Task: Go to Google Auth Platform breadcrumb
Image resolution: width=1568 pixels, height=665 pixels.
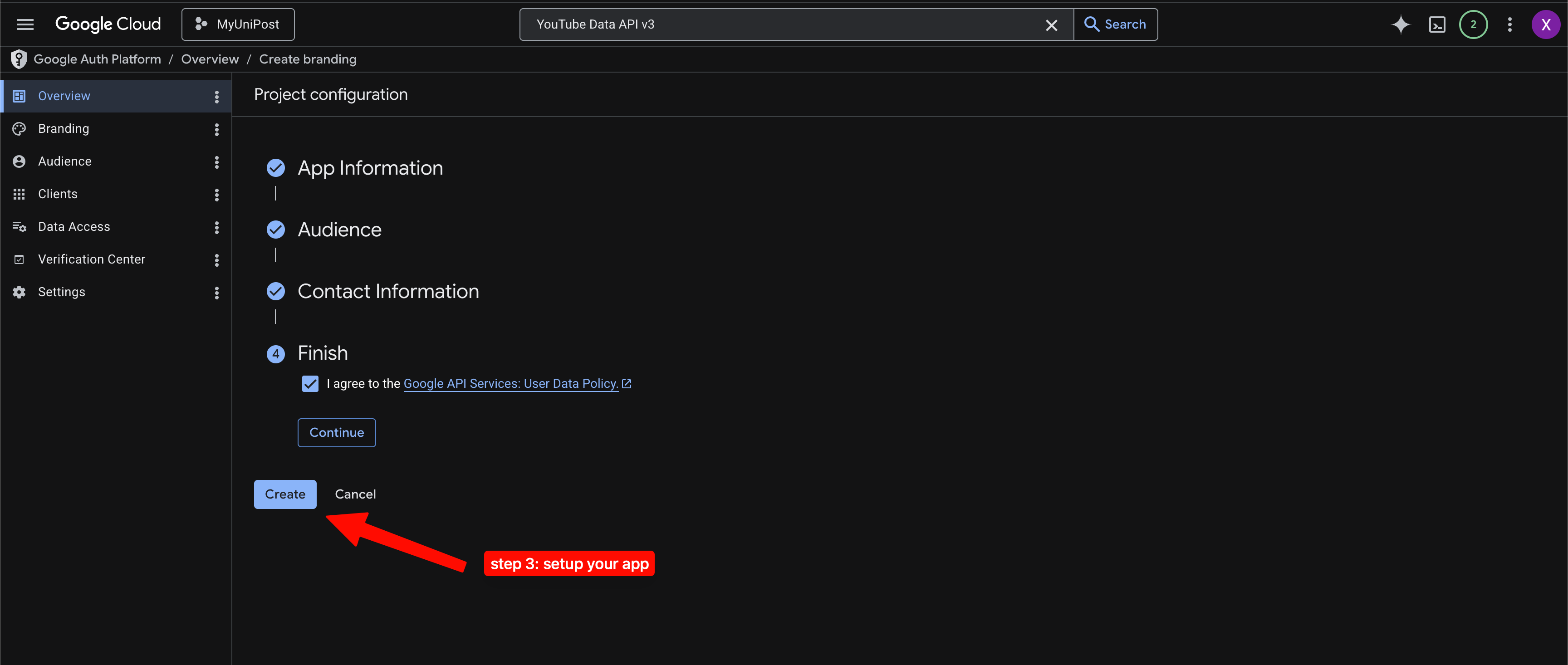Action: point(98,59)
